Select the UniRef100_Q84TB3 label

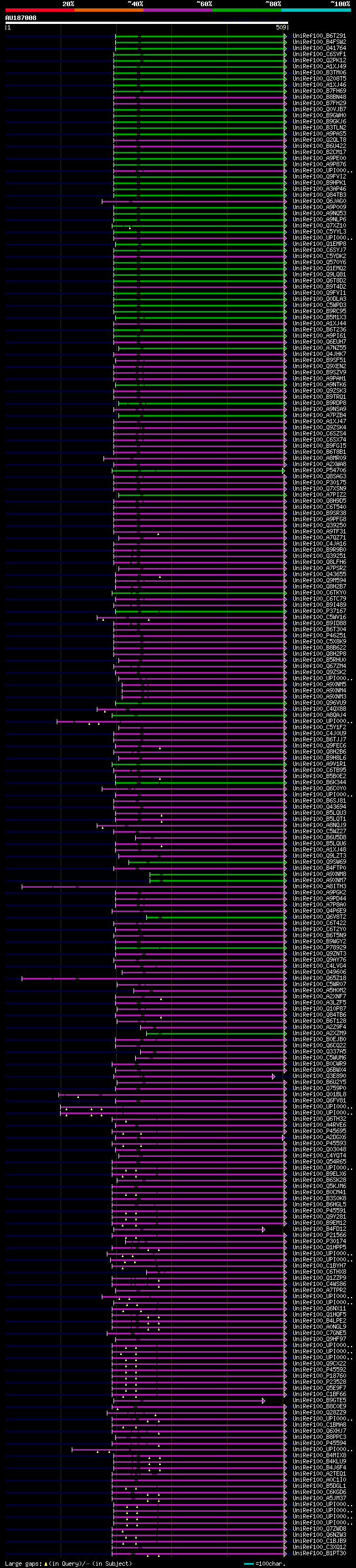(x=319, y=195)
